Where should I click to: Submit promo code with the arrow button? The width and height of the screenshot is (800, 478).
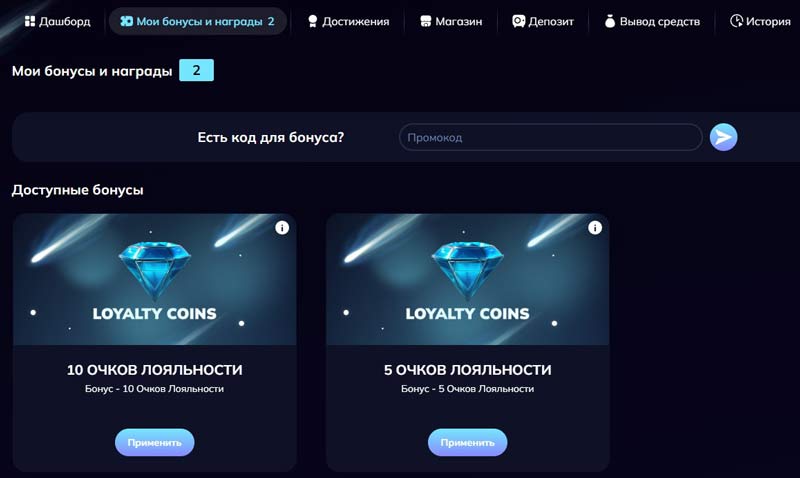click(723, 137)
